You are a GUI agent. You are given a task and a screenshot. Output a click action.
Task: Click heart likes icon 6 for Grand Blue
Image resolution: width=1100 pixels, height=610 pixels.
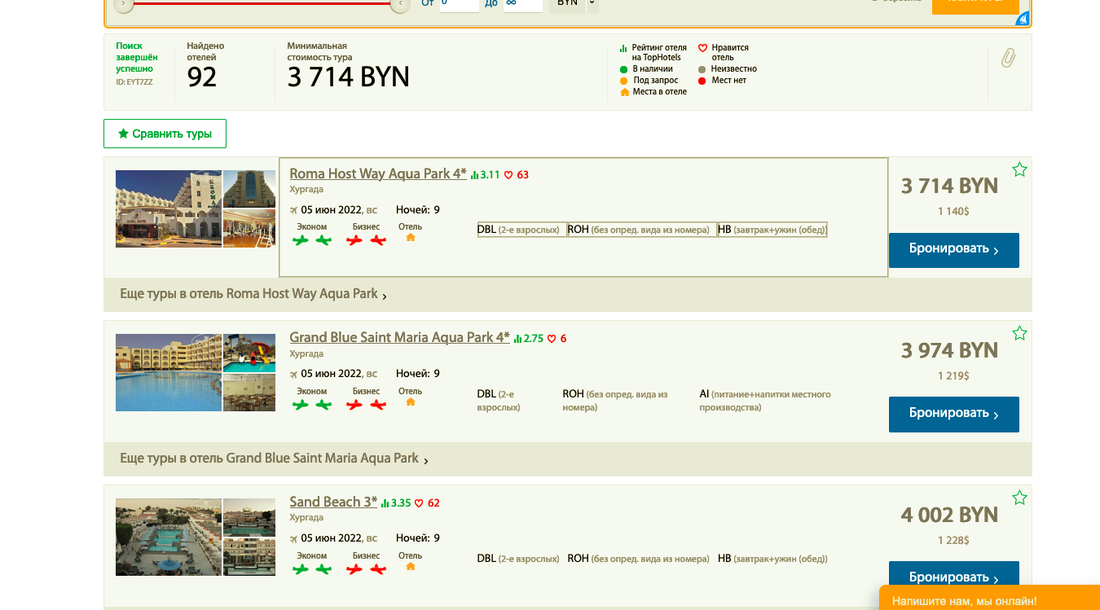click(x=551, y=339)
